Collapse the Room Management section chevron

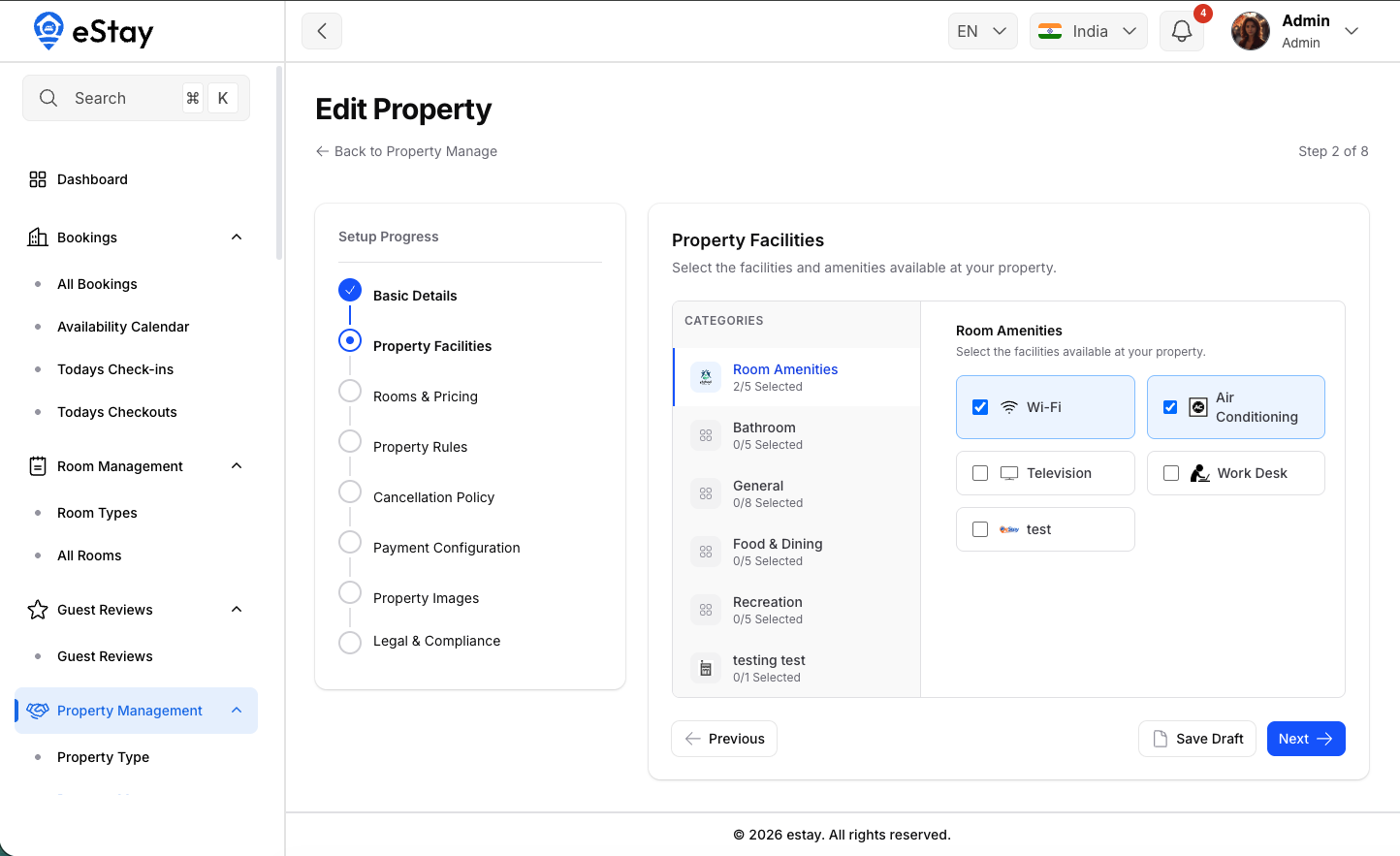click(x=237, y=466)
